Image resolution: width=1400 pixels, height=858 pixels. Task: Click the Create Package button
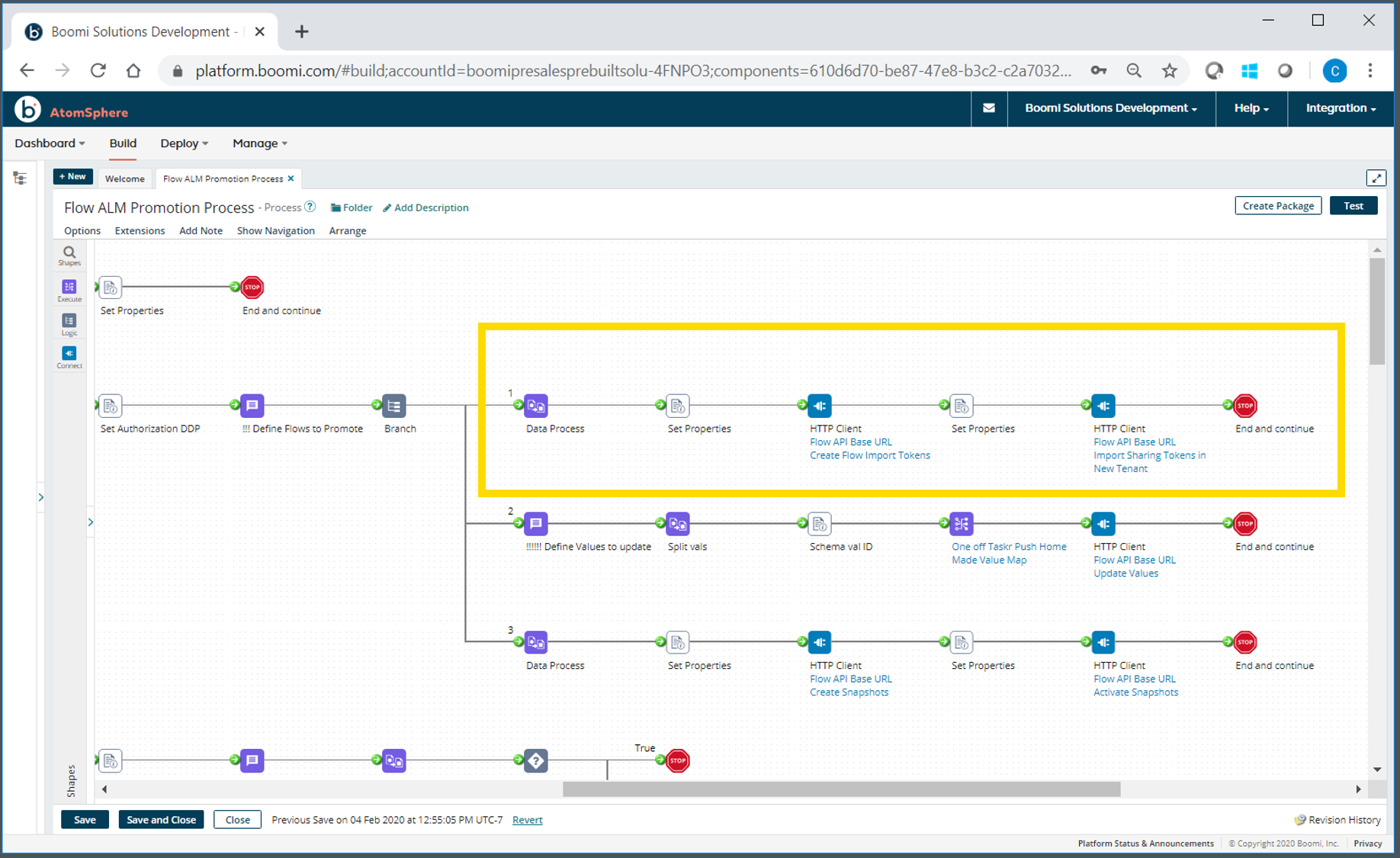[1278, 206]
